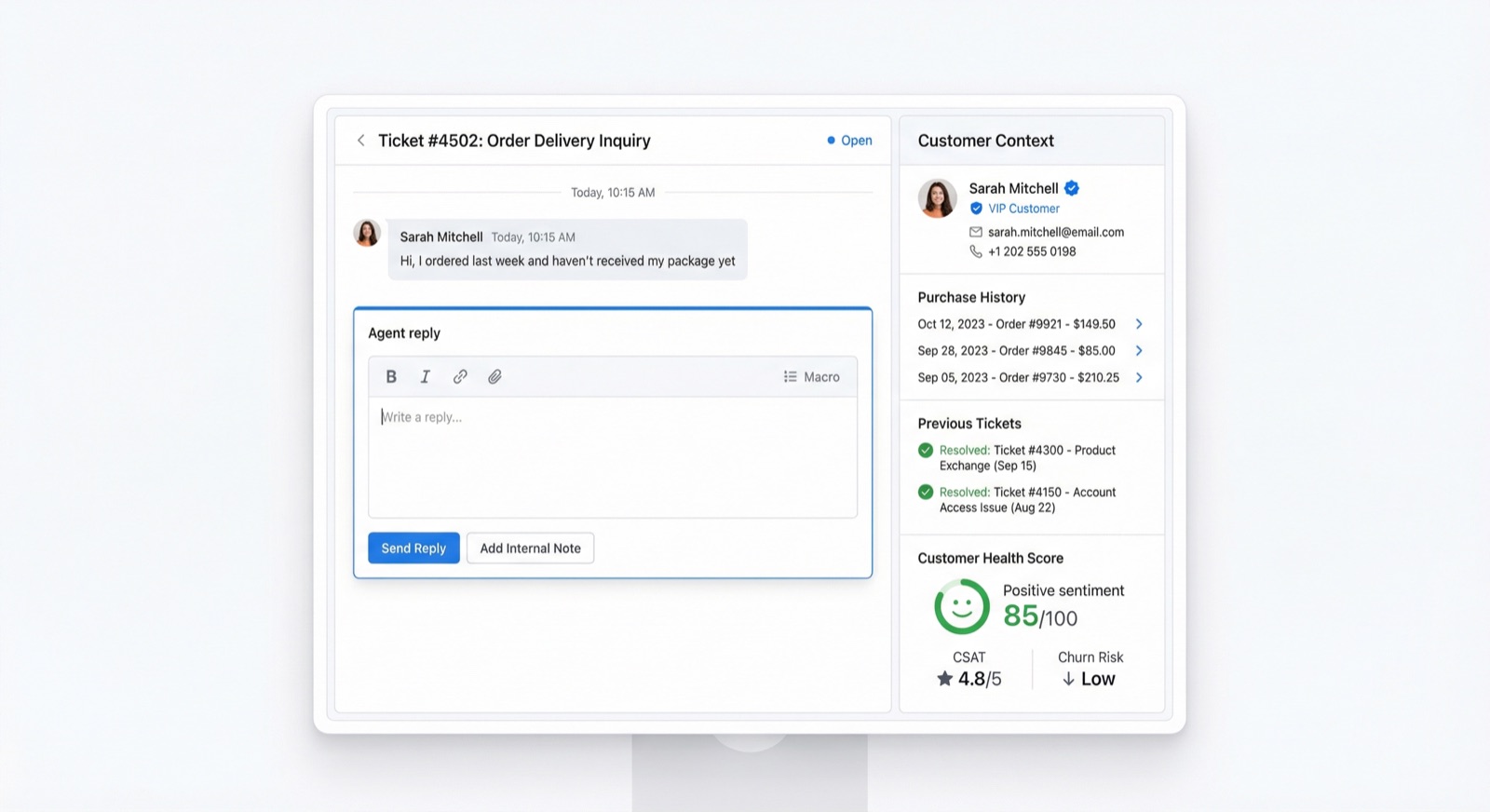
Task: Expand Order #9845 with its chevron
Action: coord(1138,351)
